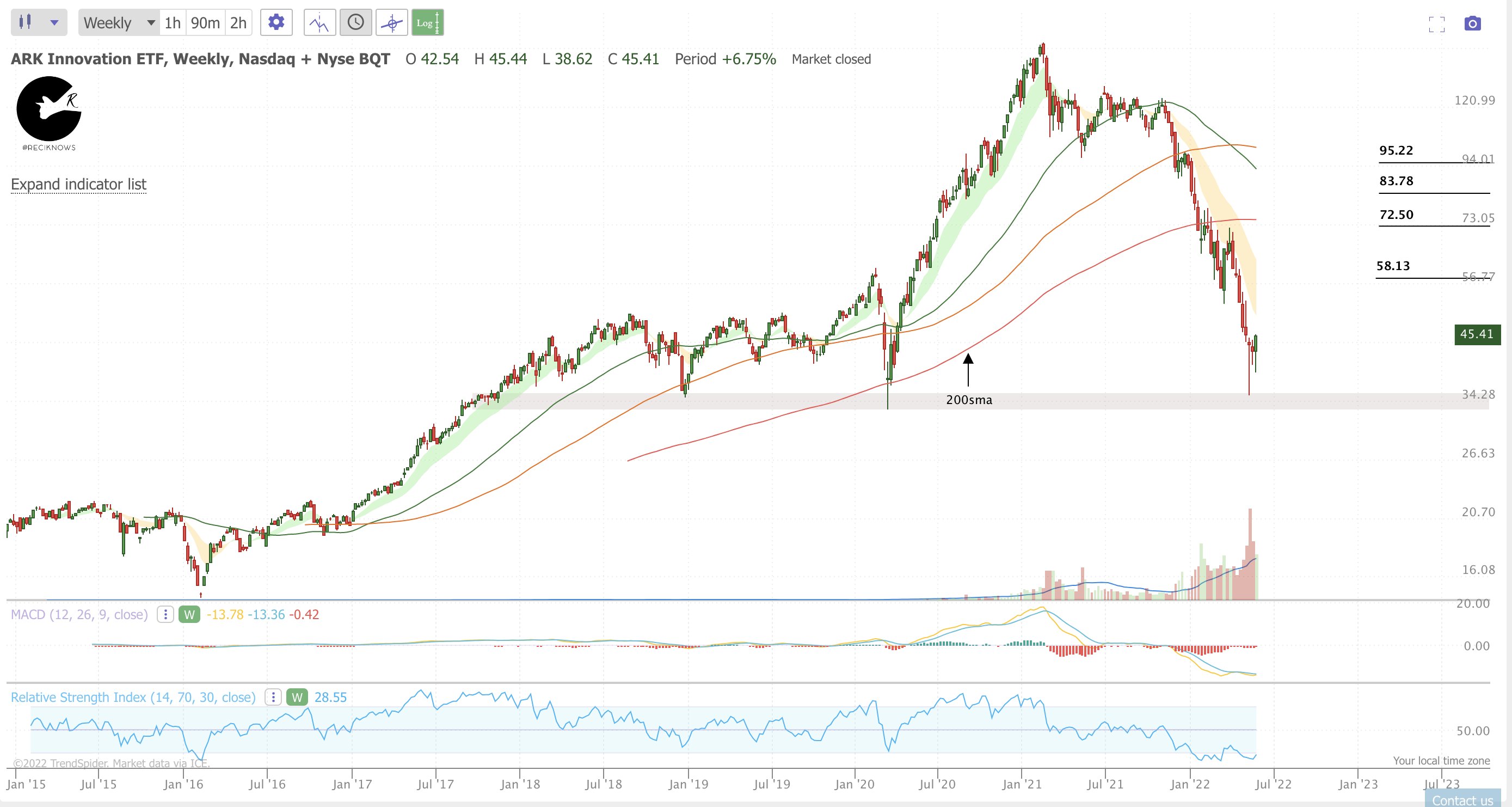Toggle the MACD weekly timeframe badge
The height and width of the screenshot is (807, 1512).
tap(189, 614)
